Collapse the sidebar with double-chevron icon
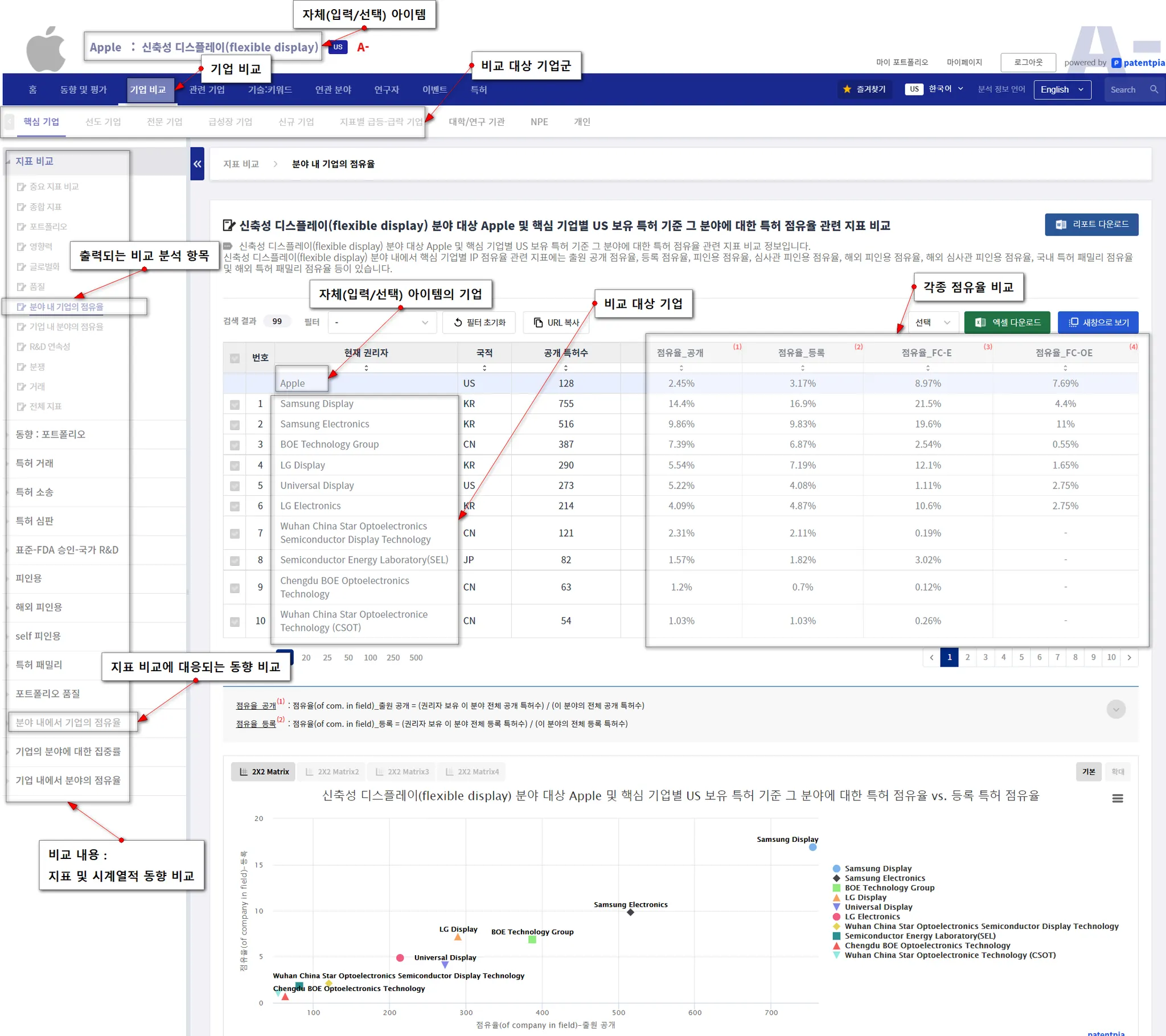 coord(197,165)
